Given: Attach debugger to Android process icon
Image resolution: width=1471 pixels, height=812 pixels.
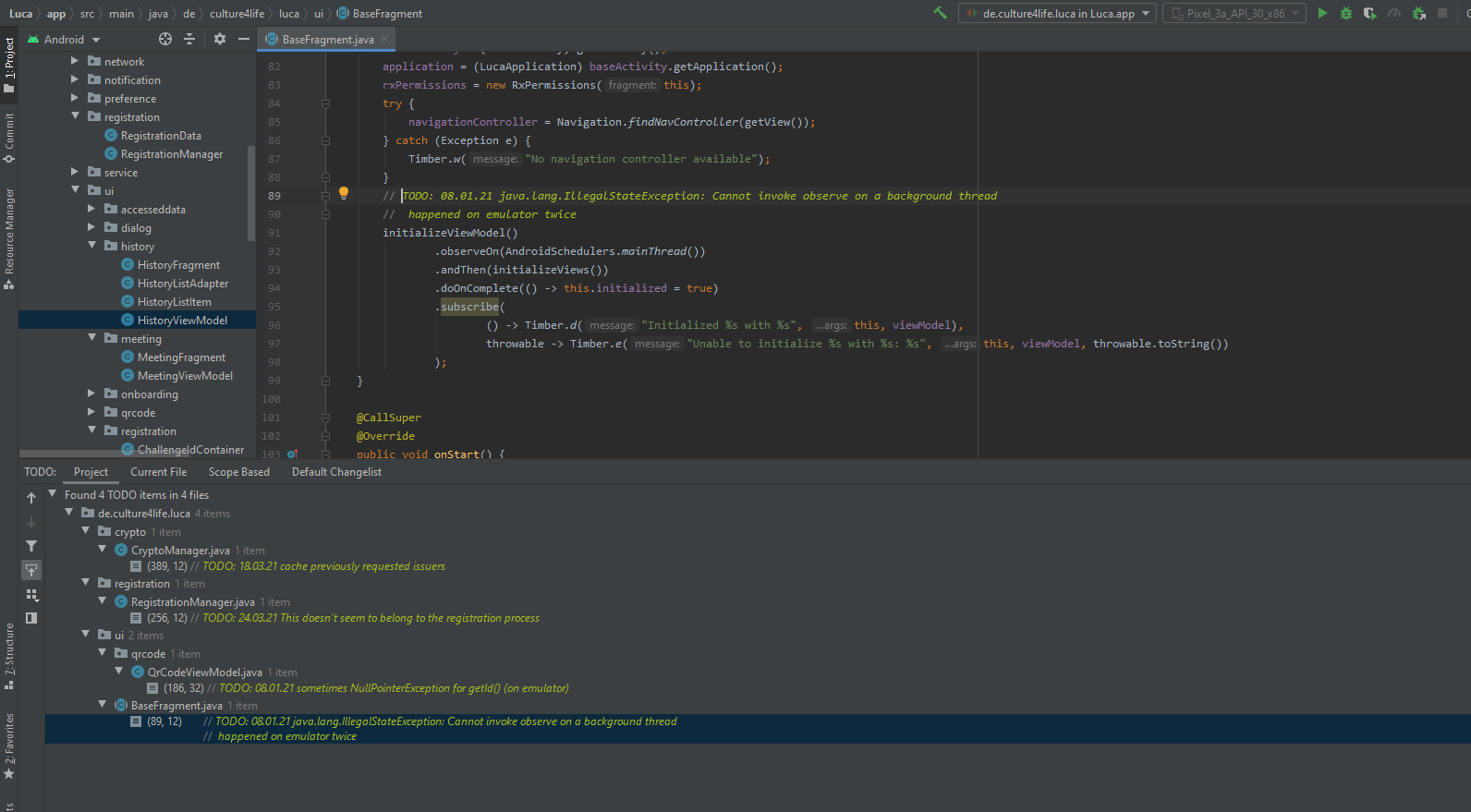Looking at the screenshot, I should pyautogui.click(x=1418, y=13).
